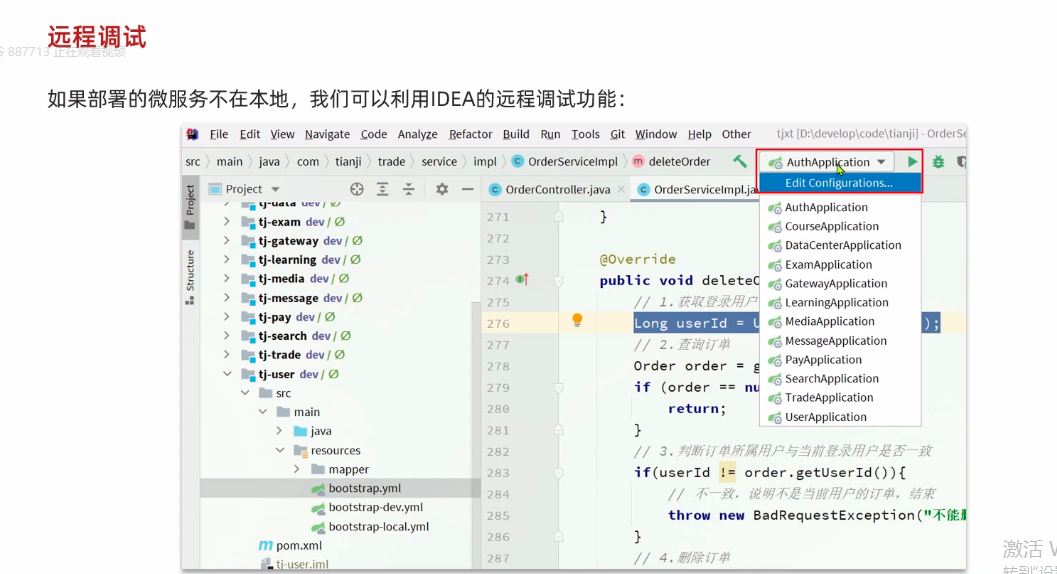The image size is (1057, 574).
Task: Select UserApplication configuration
Action: (840, 417)
